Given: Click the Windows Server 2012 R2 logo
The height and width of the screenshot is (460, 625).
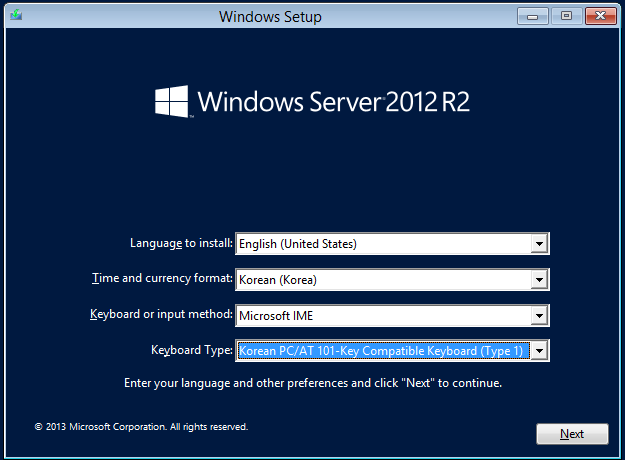Looking at the screenshot, I should [312, 101].
